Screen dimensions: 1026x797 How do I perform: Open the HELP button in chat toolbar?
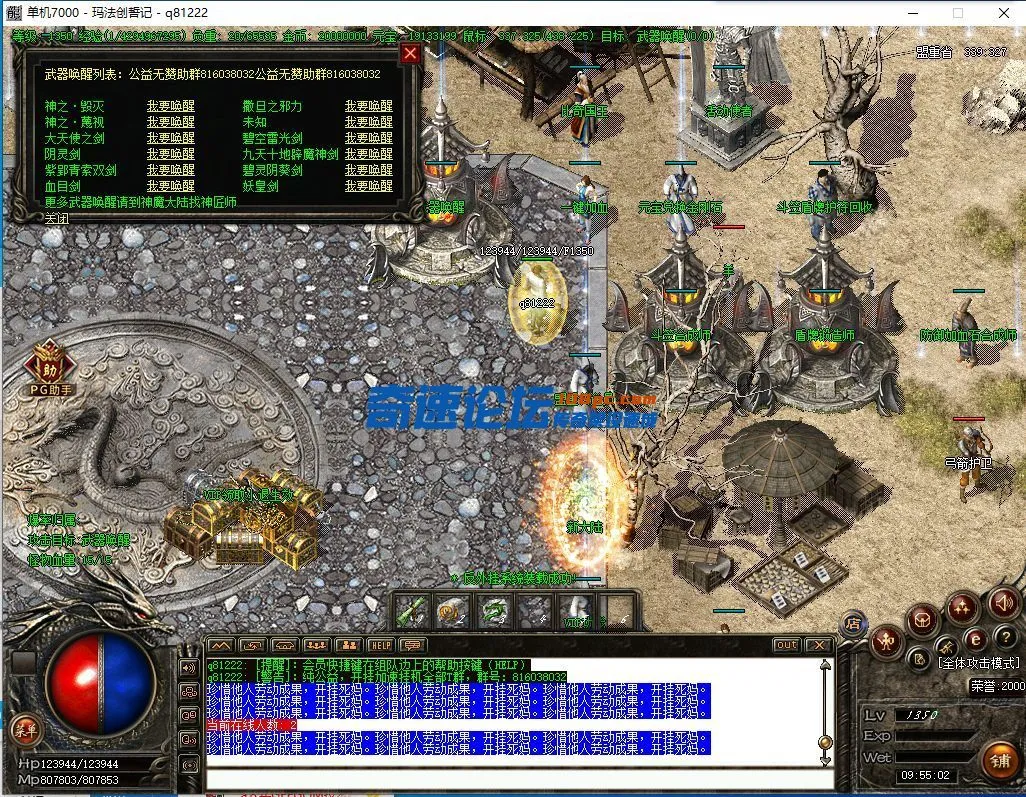click(381, 645)
